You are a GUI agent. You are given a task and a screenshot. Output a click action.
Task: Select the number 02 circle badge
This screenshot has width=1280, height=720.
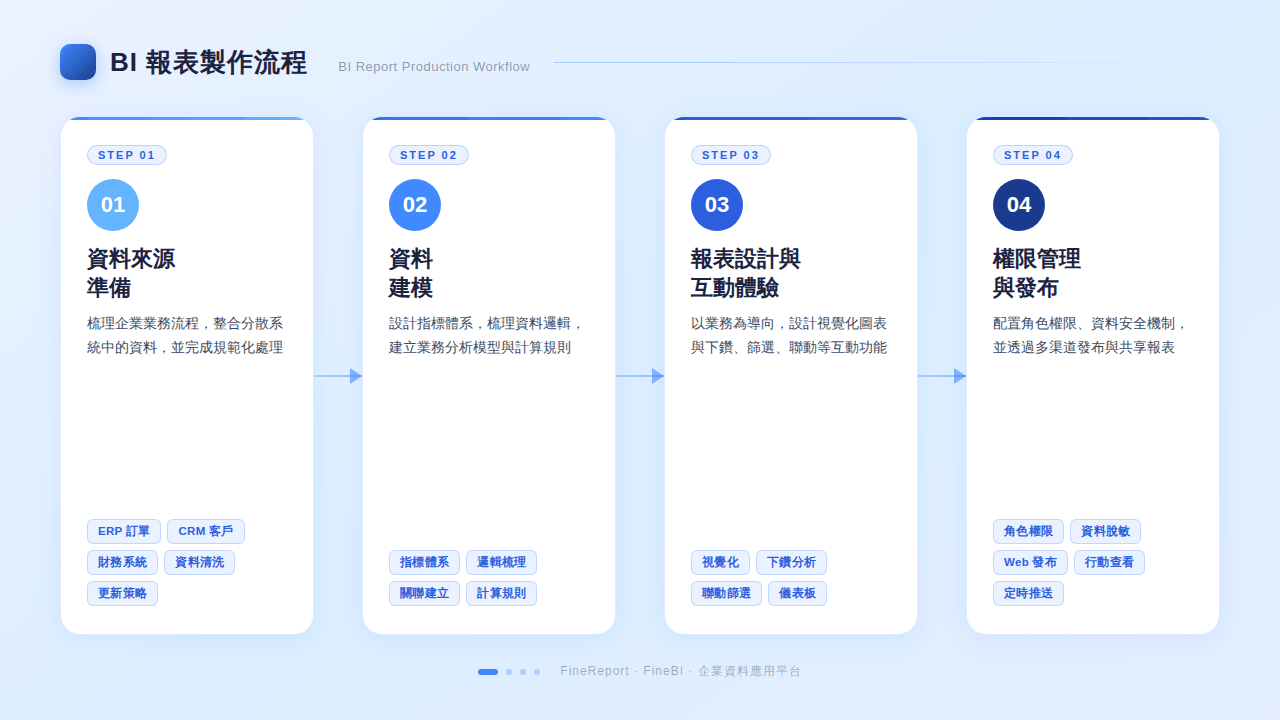tap(415, 205)
